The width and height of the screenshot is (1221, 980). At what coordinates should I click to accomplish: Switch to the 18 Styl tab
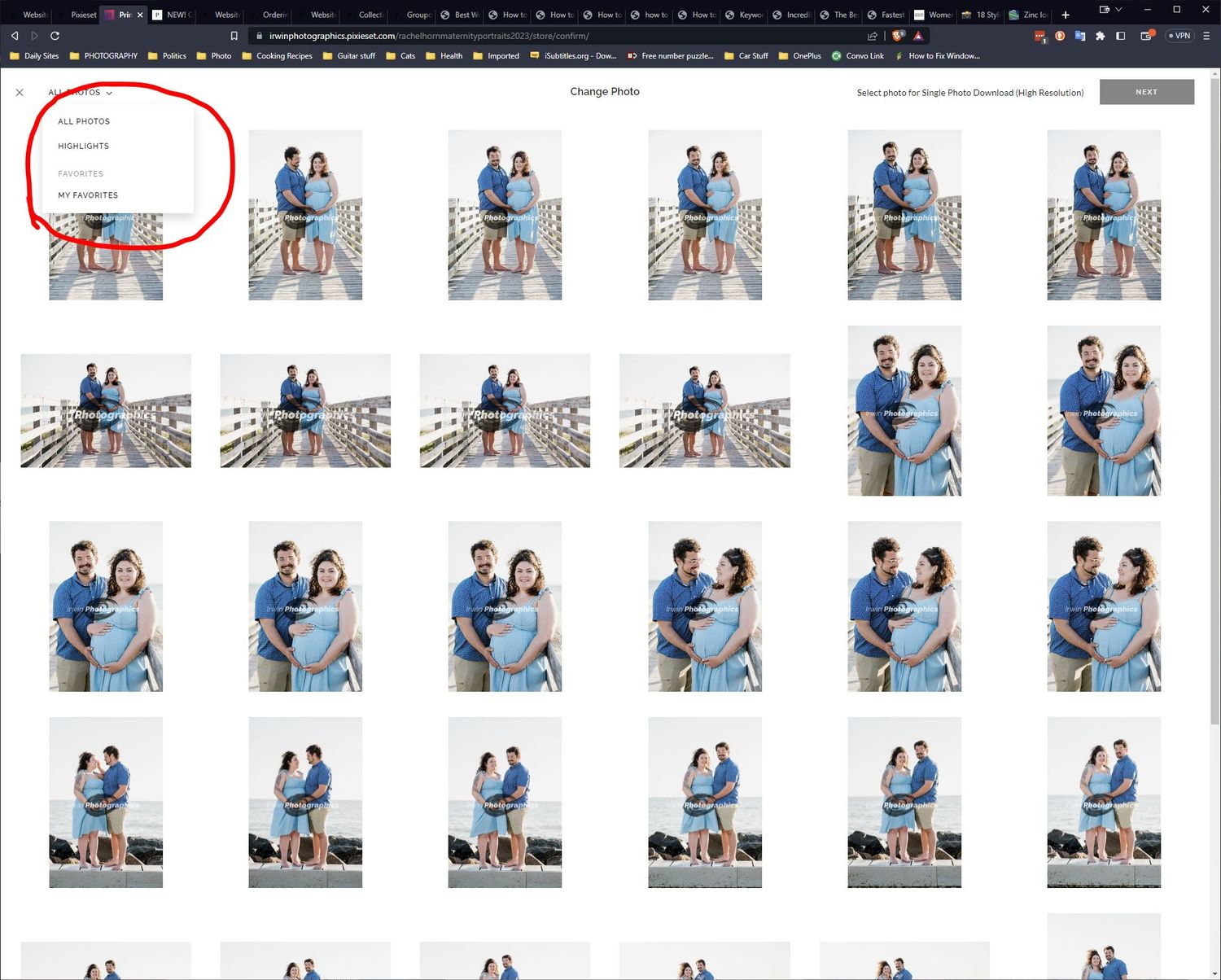[980, 15]
